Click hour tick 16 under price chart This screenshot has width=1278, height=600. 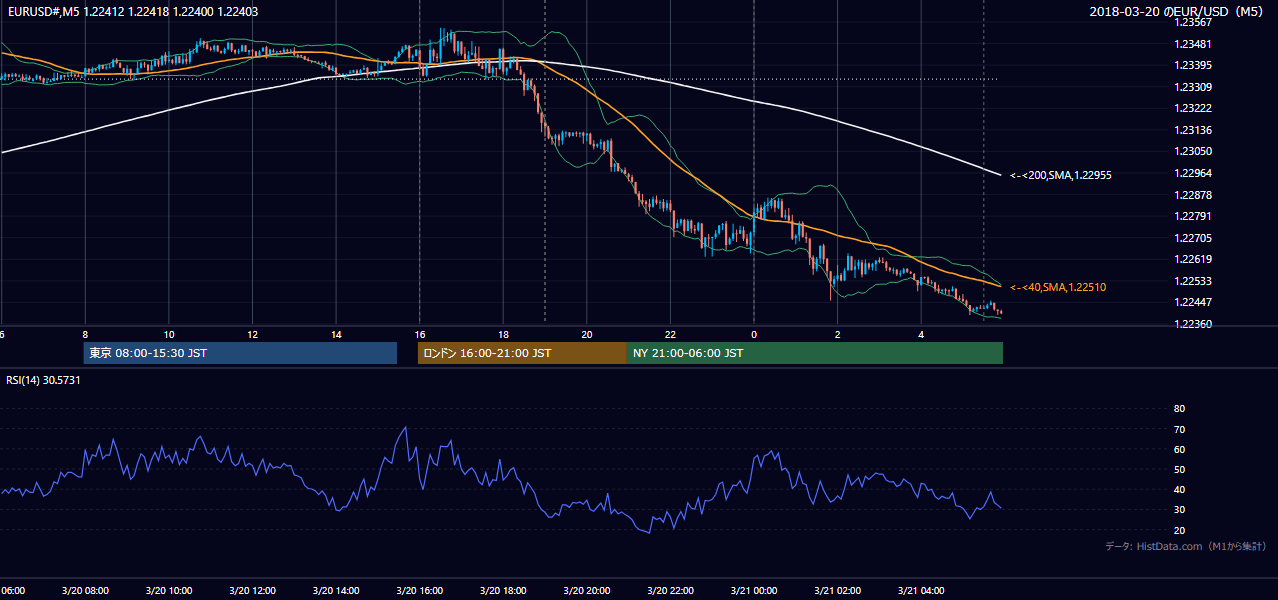coord(419,334)
